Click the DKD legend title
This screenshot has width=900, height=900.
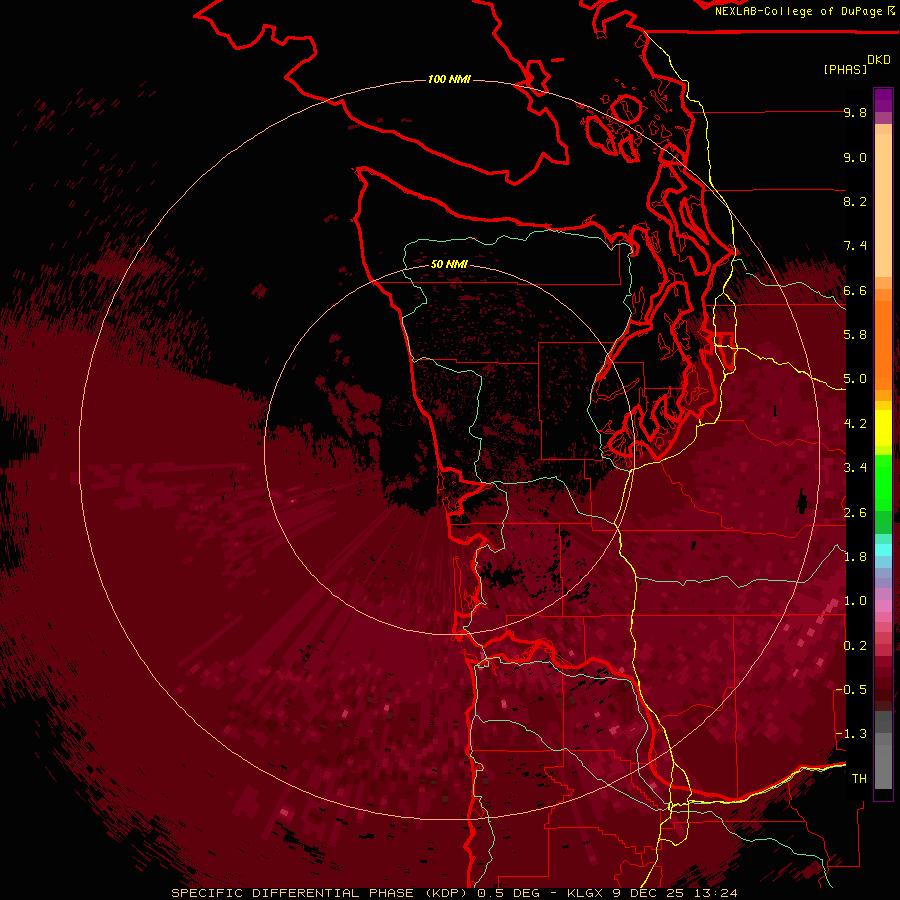[878, 60]
